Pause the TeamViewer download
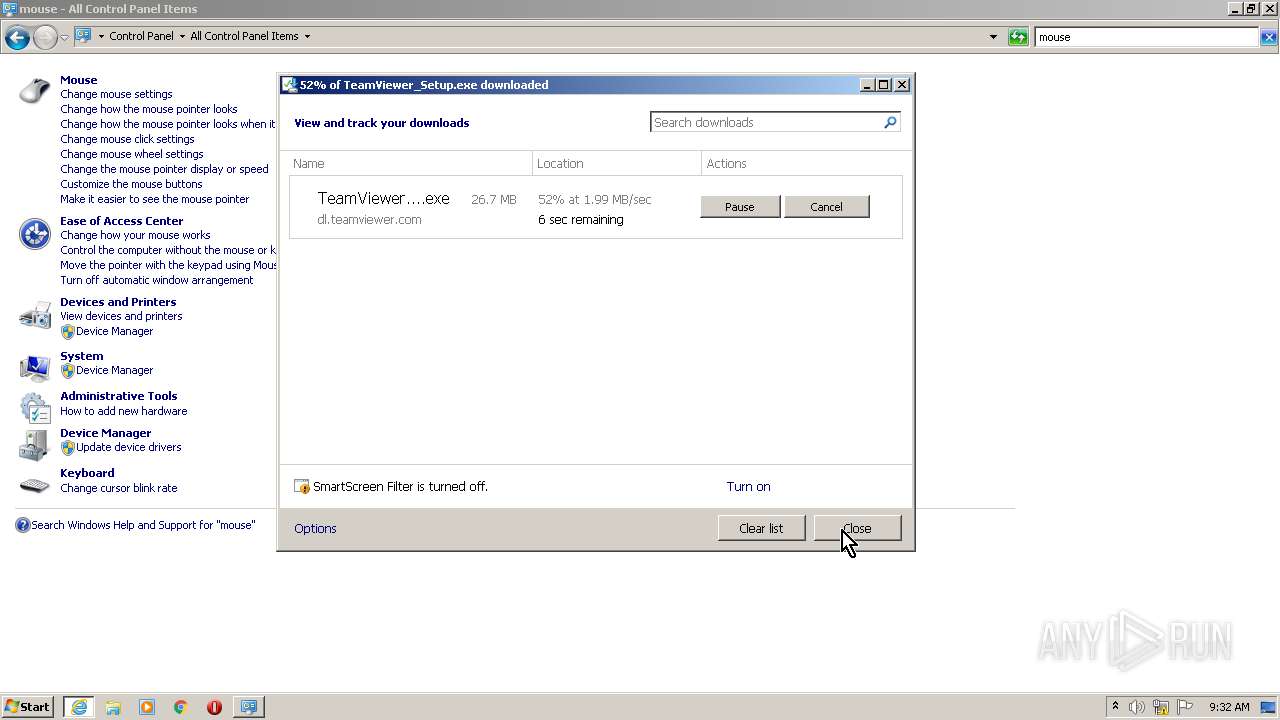The height and width of the screenshot is (720, 1280). [x=740, y=207]
